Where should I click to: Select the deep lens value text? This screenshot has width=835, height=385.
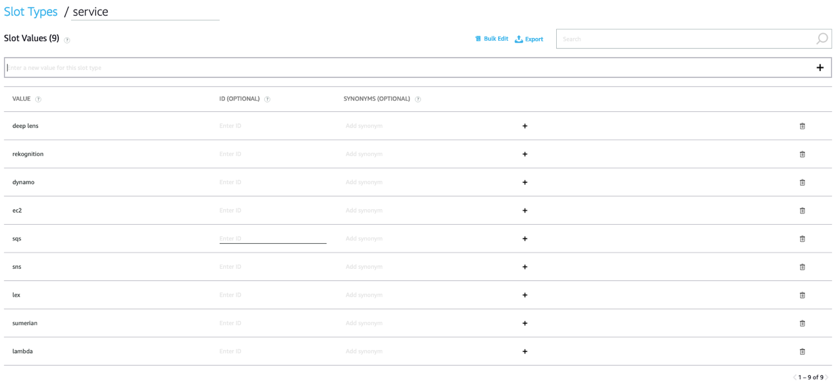pyautogui.click(x=25, y=126)
